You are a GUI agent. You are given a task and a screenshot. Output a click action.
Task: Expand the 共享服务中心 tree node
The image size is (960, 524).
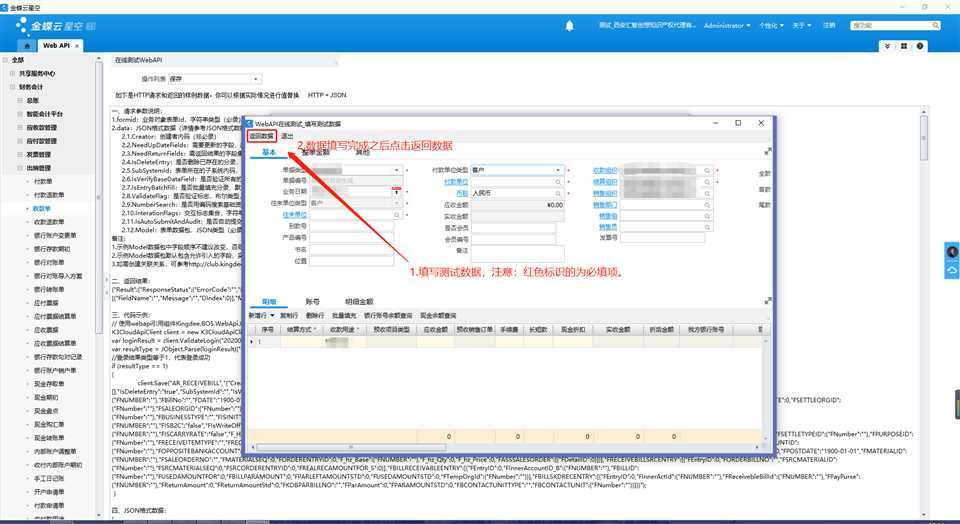pyautogui.click(x=12, y=73)
